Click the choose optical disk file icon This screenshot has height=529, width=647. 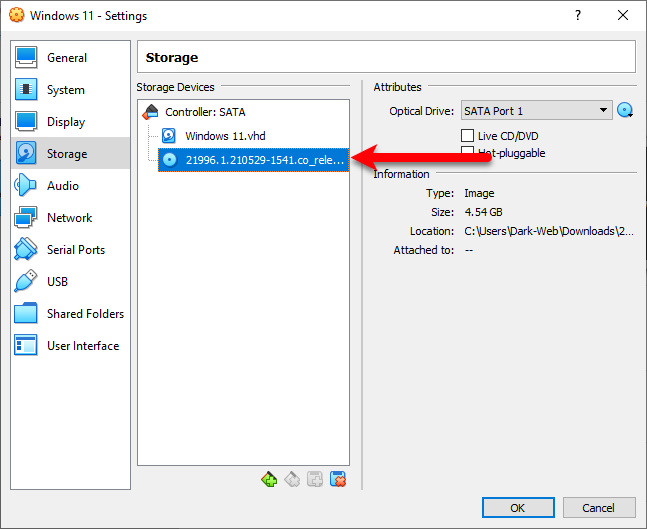click(625, 111)
